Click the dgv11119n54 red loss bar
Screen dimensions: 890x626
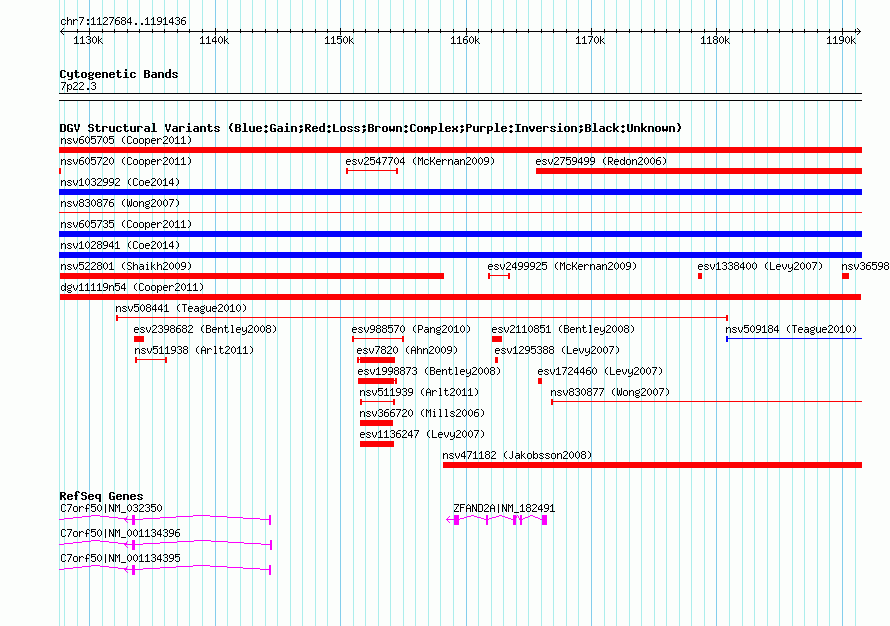460,297
